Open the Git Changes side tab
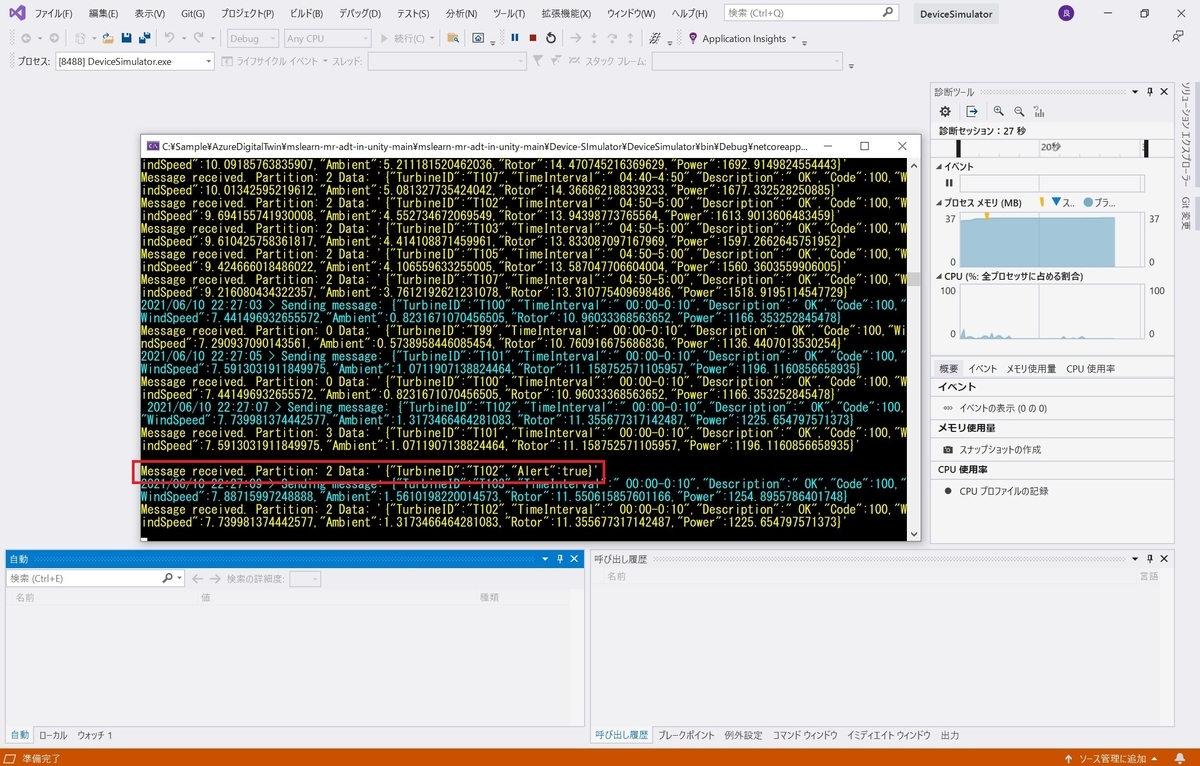Viewport: 1200px width, 766px height. point(1187,213)
